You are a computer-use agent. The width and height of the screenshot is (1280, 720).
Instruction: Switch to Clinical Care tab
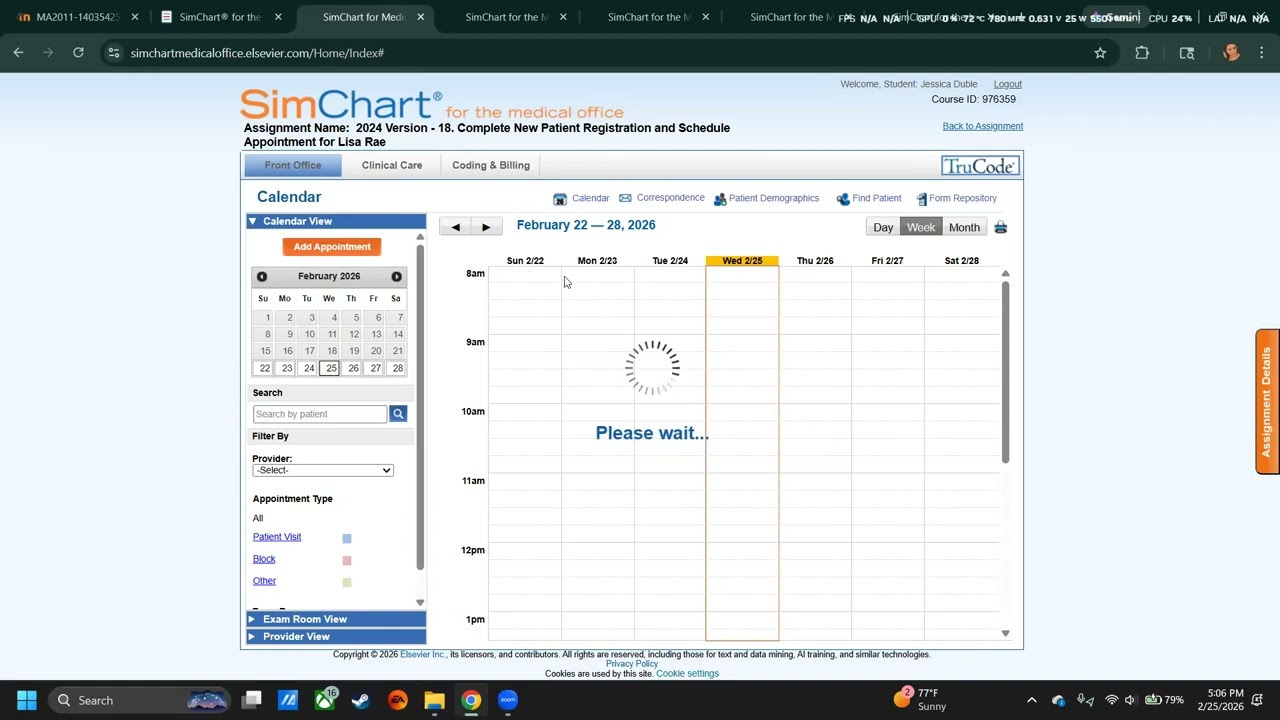[x=392, y=165]
